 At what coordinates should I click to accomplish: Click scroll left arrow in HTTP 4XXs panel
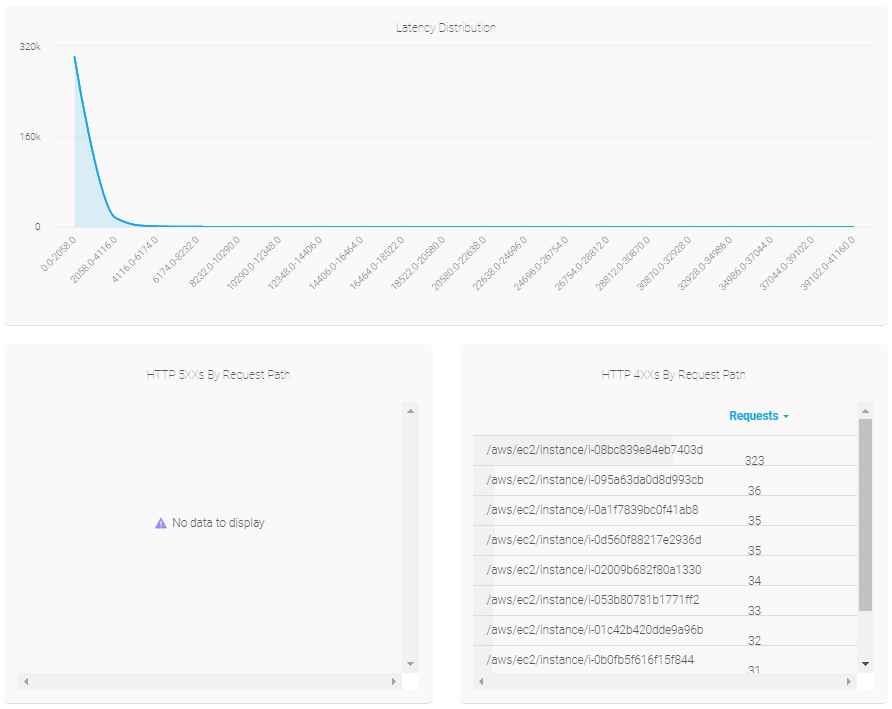[481, 682]
